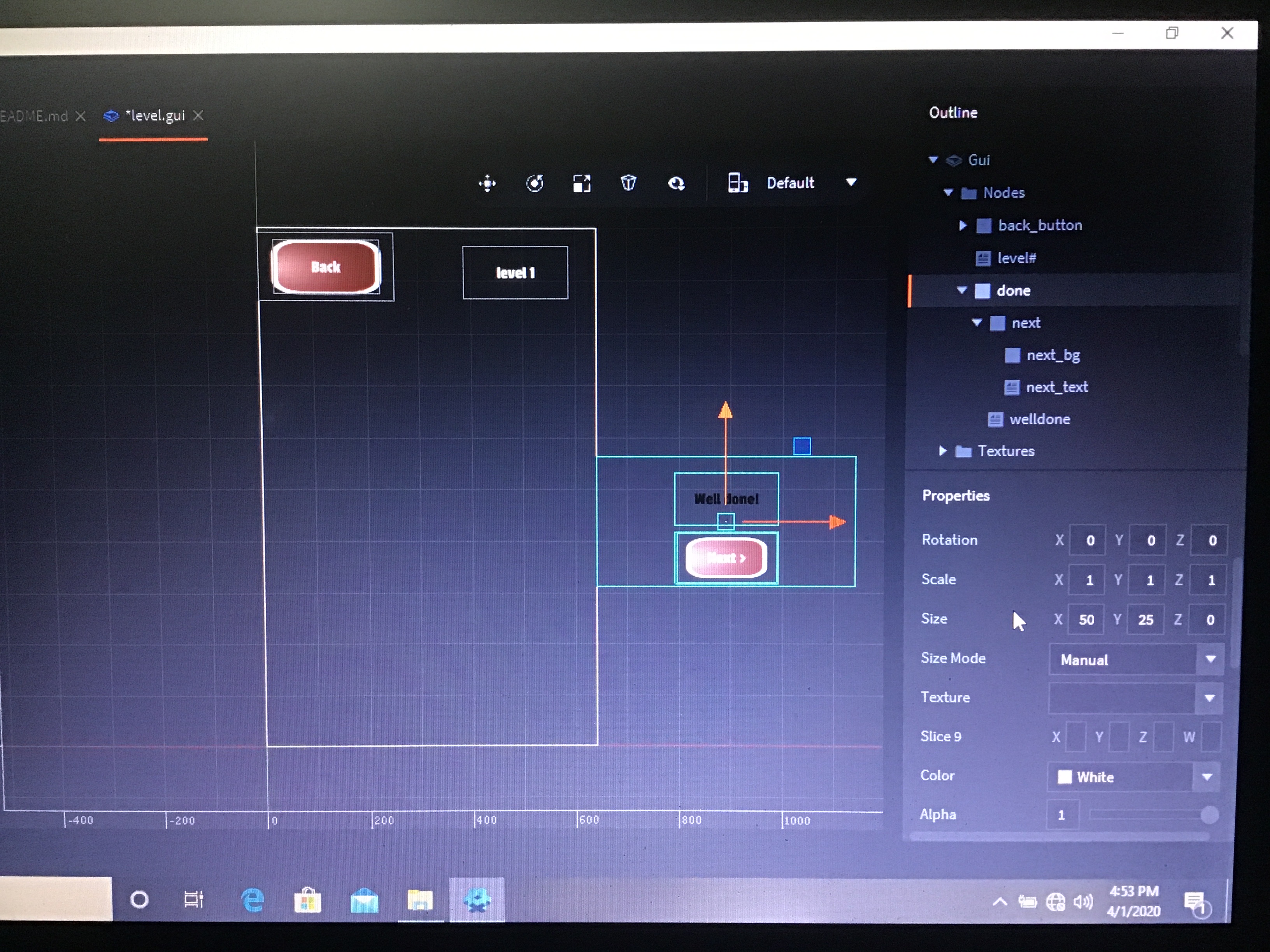Select the next_bg box node
This screenshot has height=952, width=1270.
(1053, 355)
